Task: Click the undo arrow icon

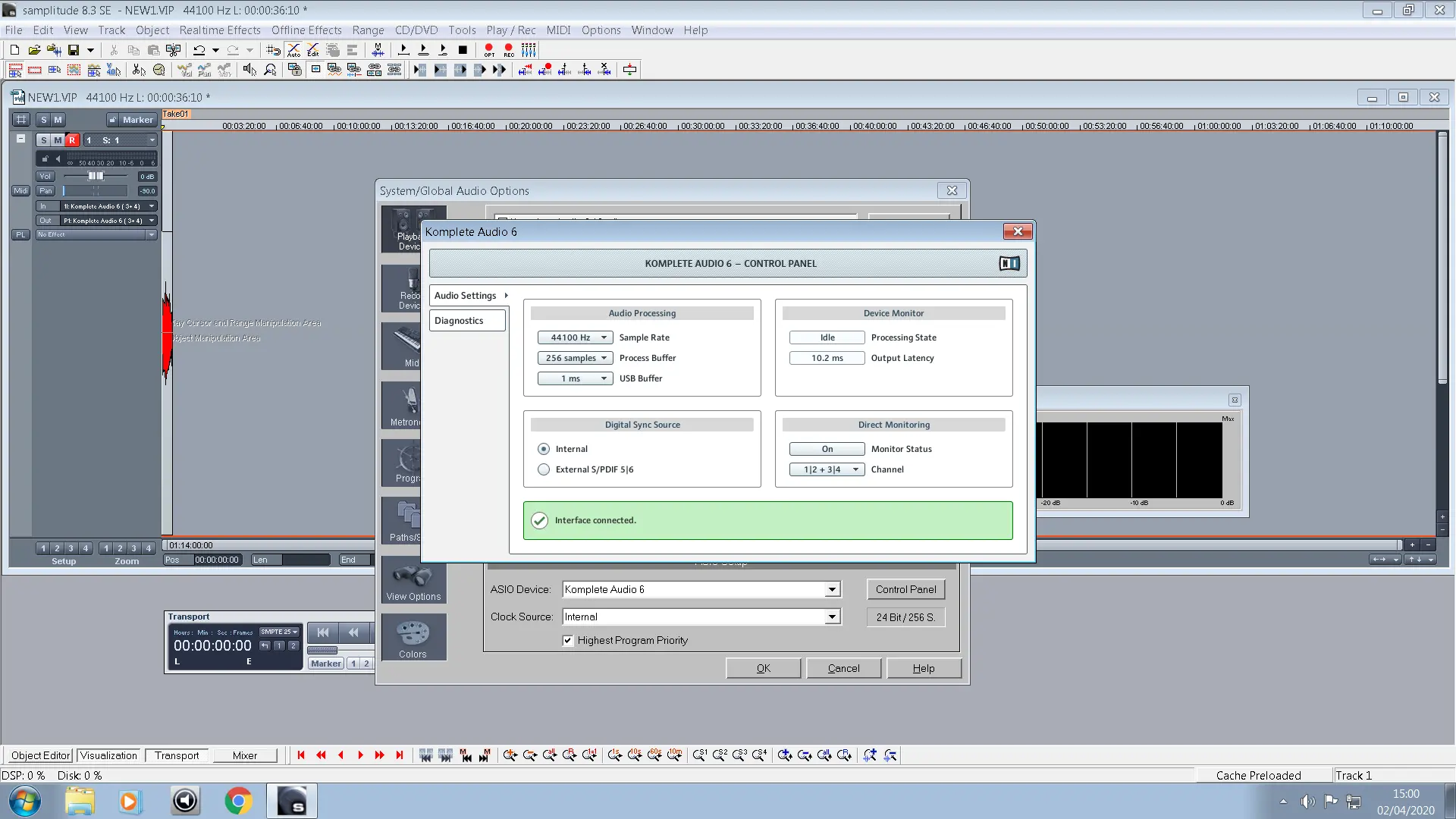Action: (199, 50)
